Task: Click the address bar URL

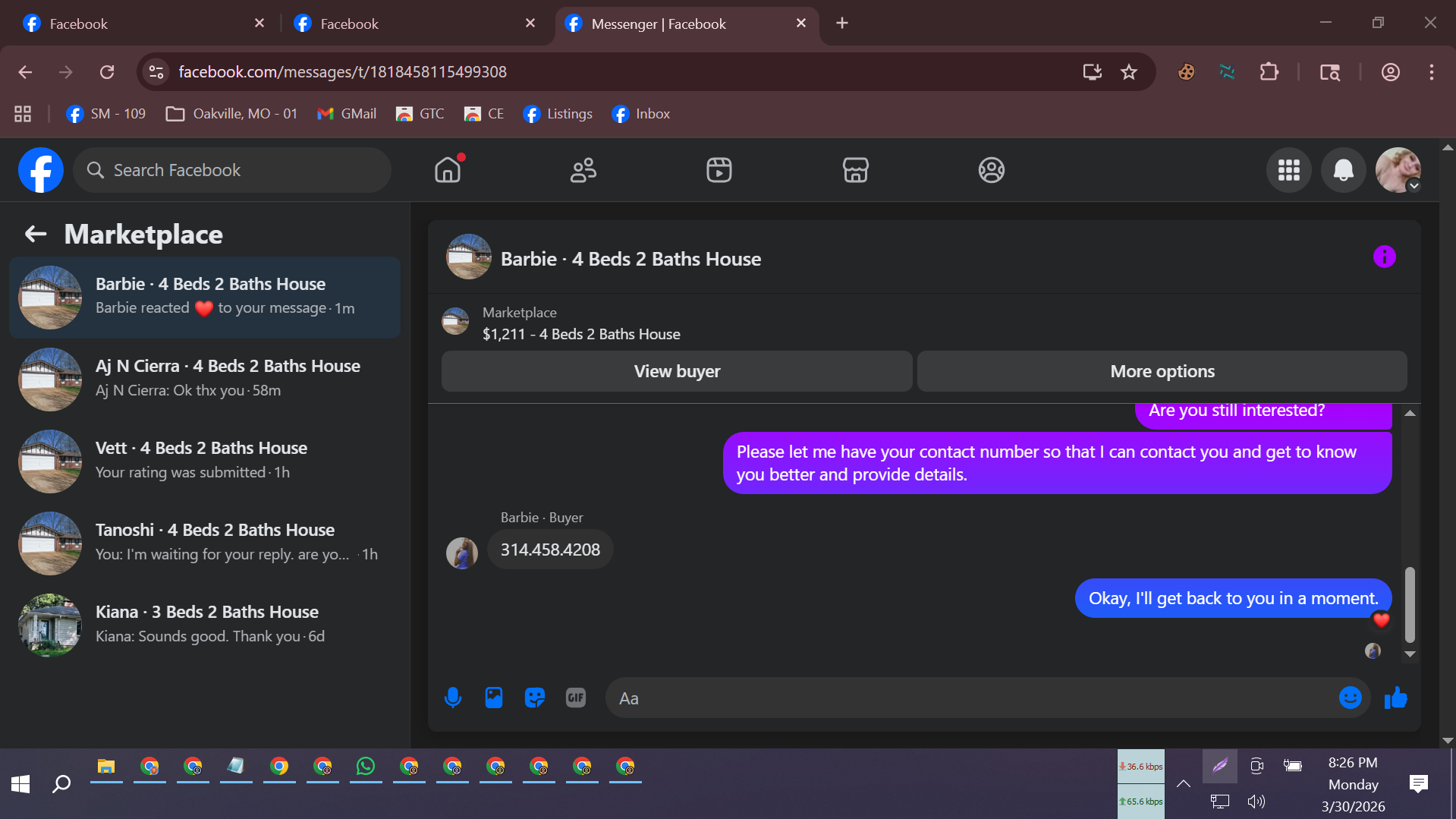Action: 342,72
